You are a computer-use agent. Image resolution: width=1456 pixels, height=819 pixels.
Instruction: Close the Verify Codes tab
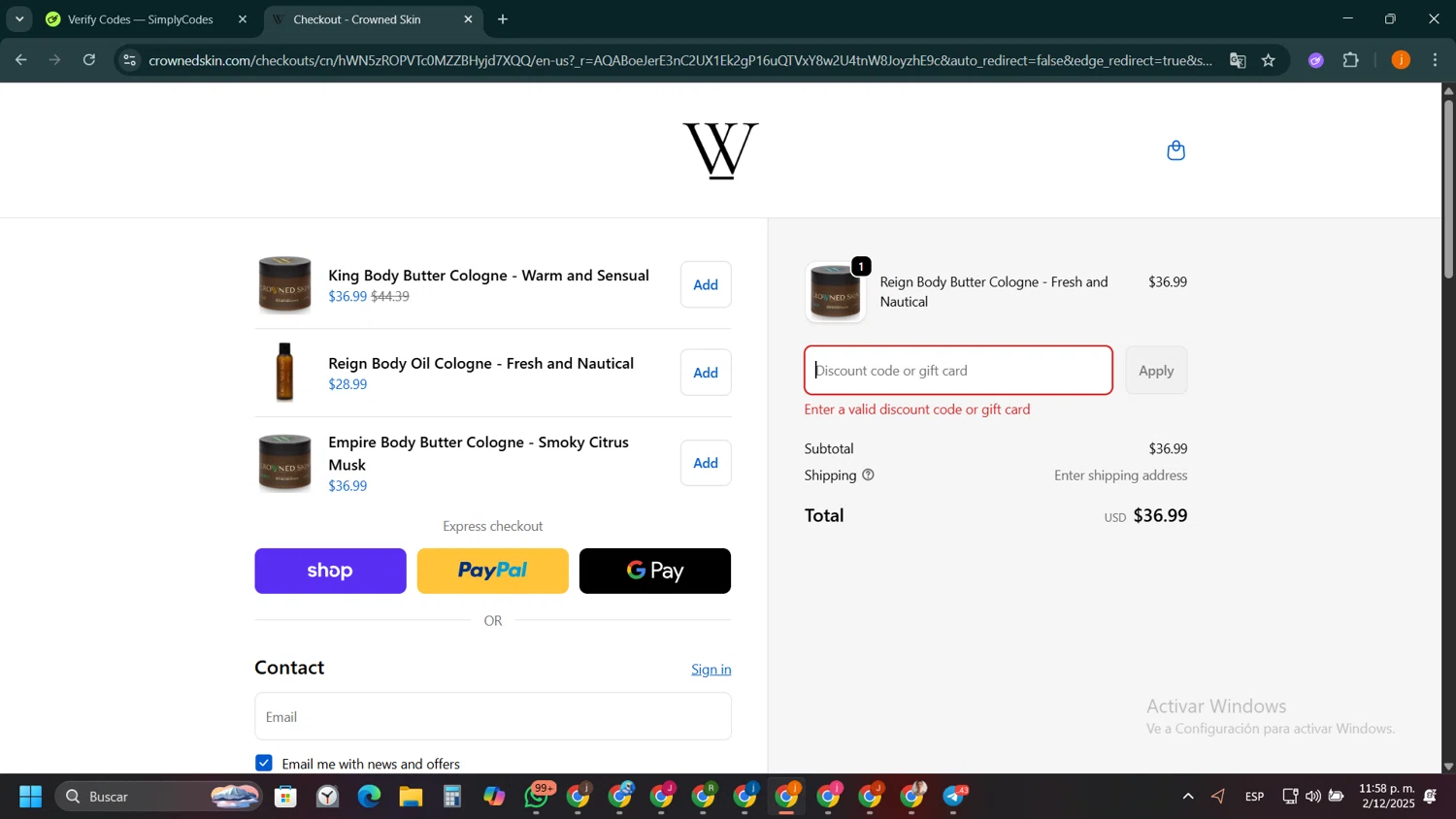point(243,19)
